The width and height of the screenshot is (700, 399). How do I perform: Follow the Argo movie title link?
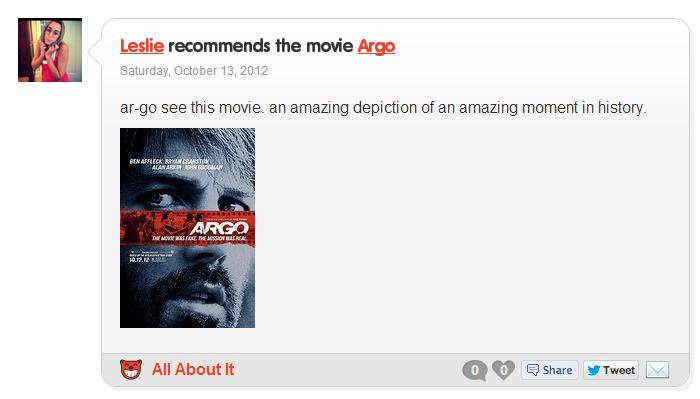pos(376,46)
